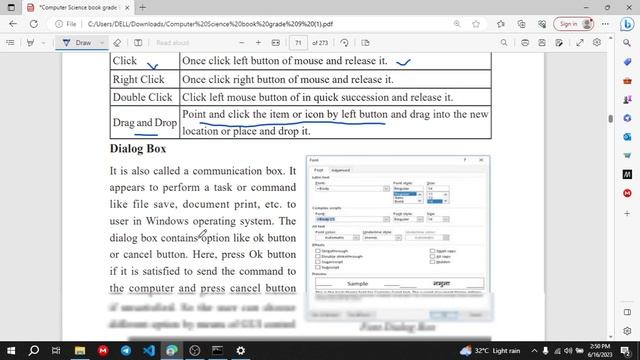Open Bing Chat sidebar button
This screenshot has width=640, height=360.
click(x=627, y=24)
